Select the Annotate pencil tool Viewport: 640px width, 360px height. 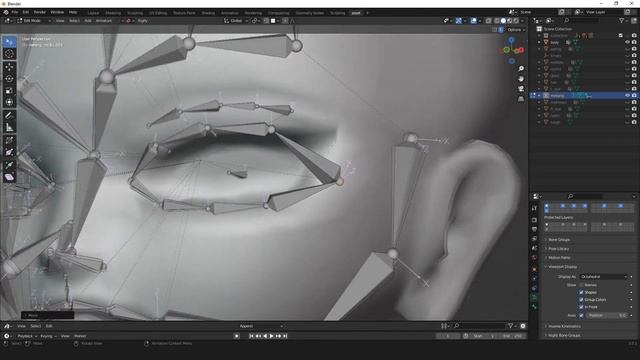pyautogui.click(x=9, y=116)
